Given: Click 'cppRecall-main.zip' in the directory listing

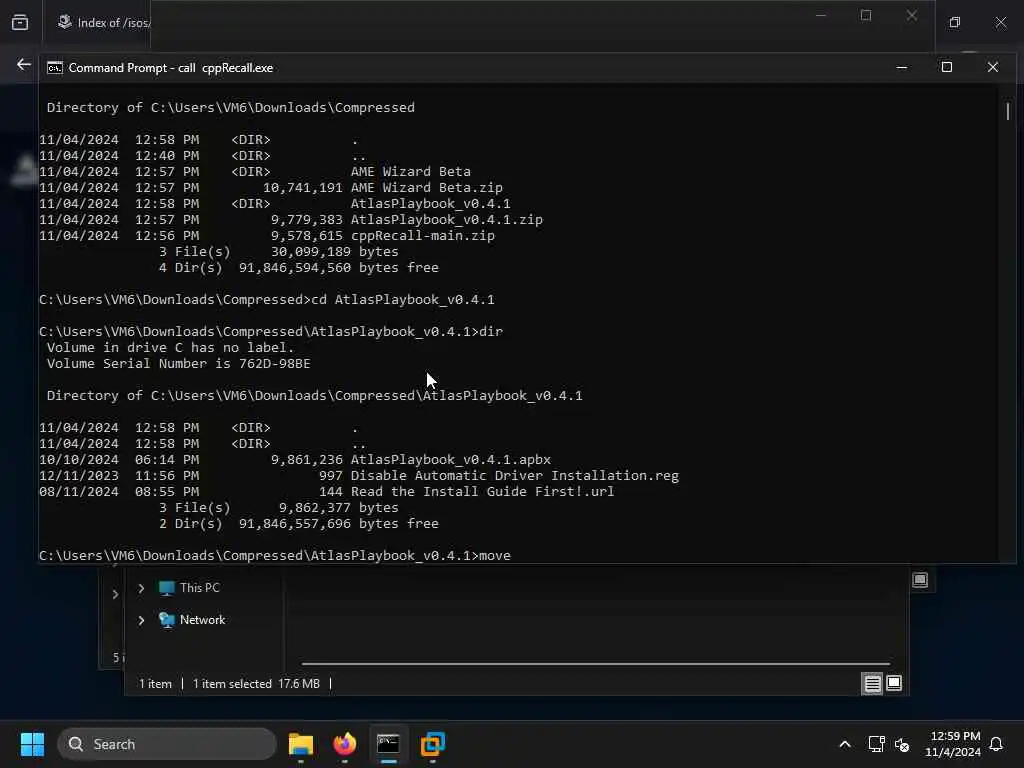Looking at the screenshot, I should (423, 236).
